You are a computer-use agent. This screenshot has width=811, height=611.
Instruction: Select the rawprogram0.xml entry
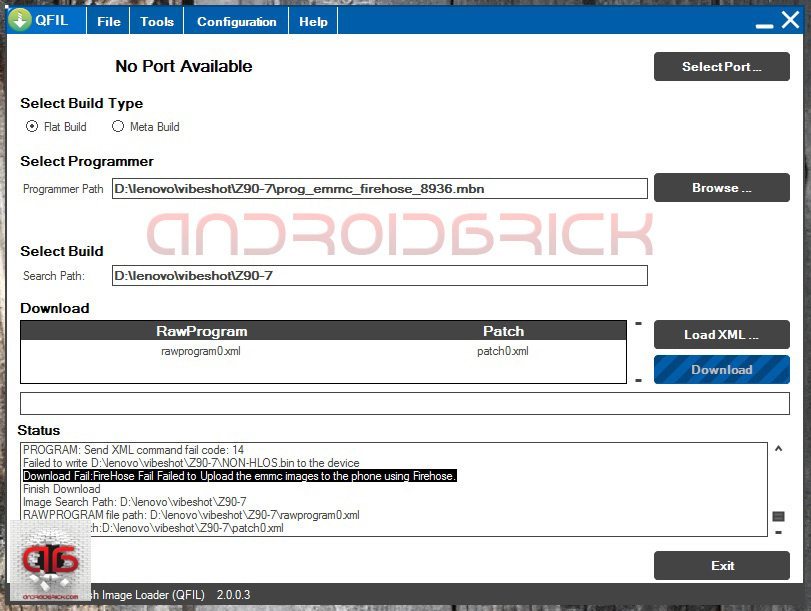(201, 351)
